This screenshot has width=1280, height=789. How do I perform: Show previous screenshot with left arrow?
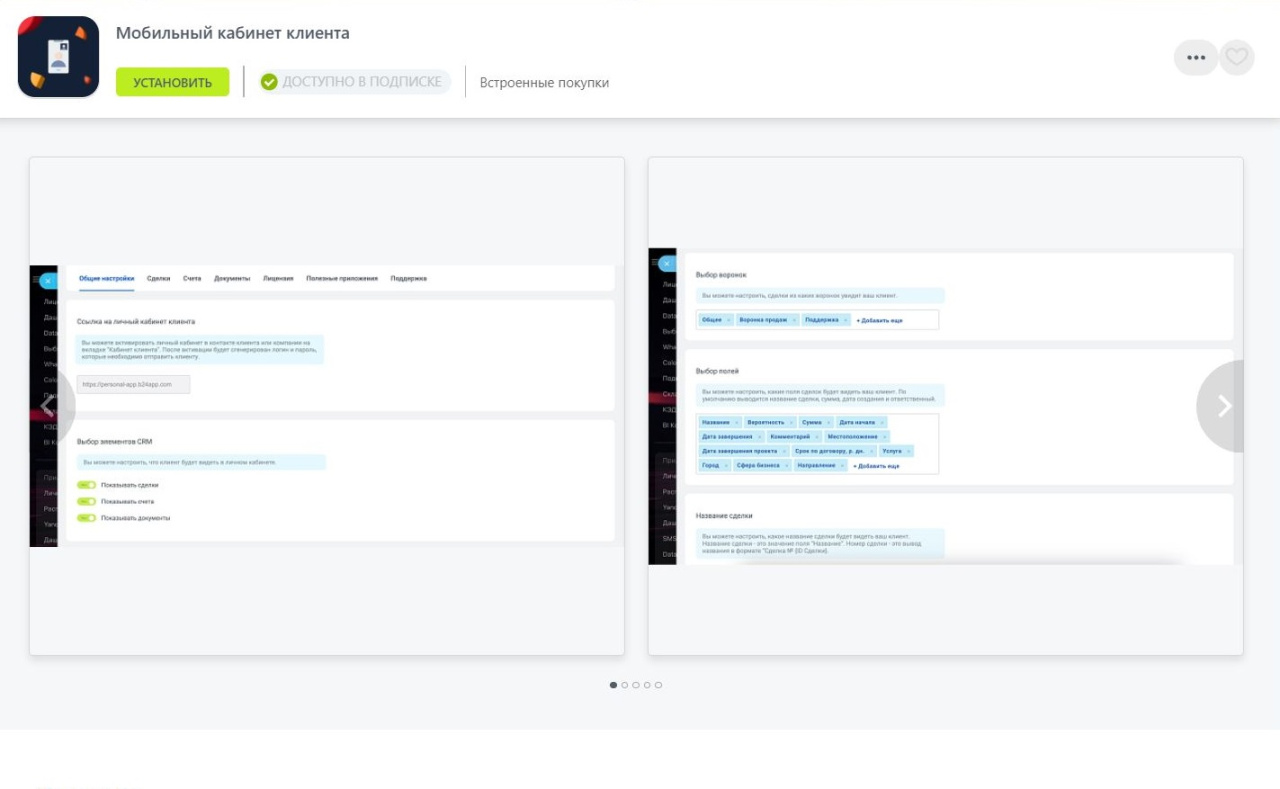click(x=47, y=406)
